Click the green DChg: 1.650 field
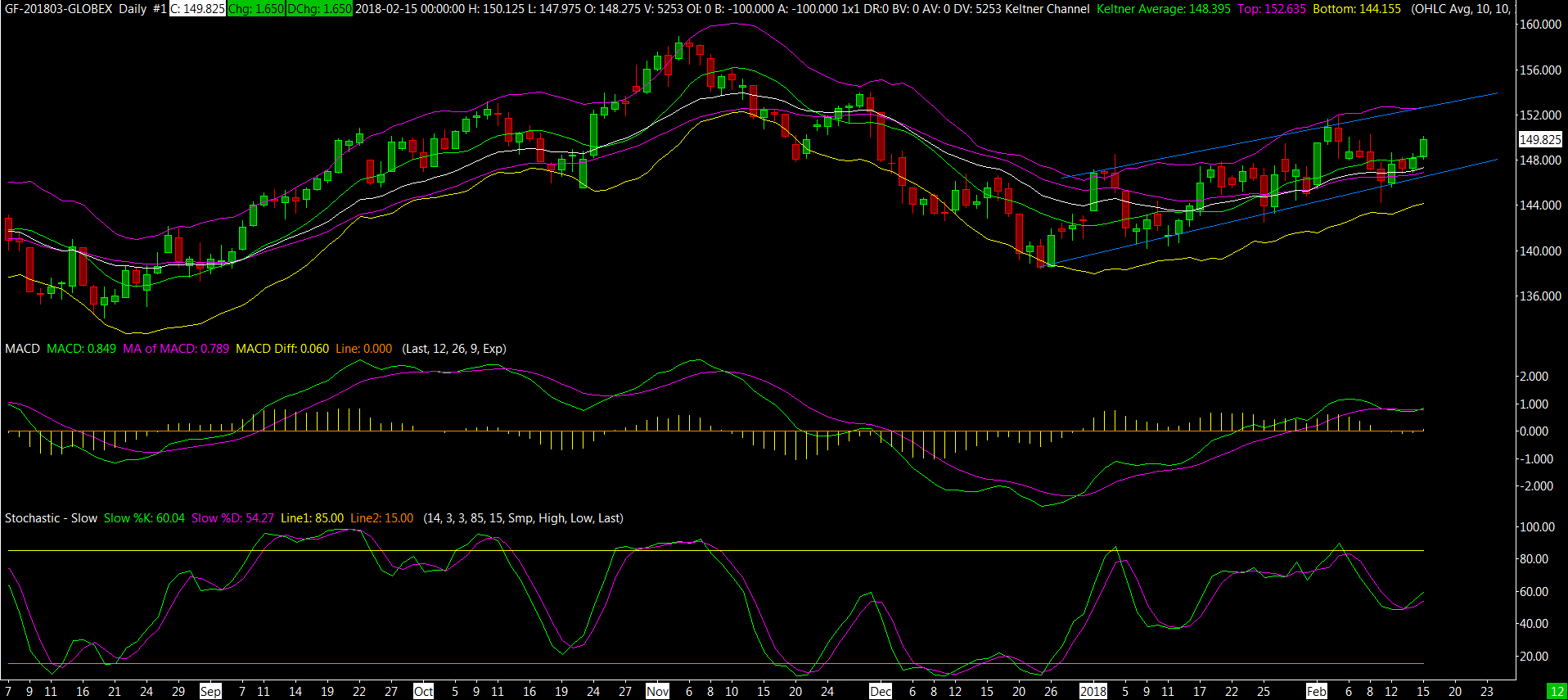 coord(319,9)
